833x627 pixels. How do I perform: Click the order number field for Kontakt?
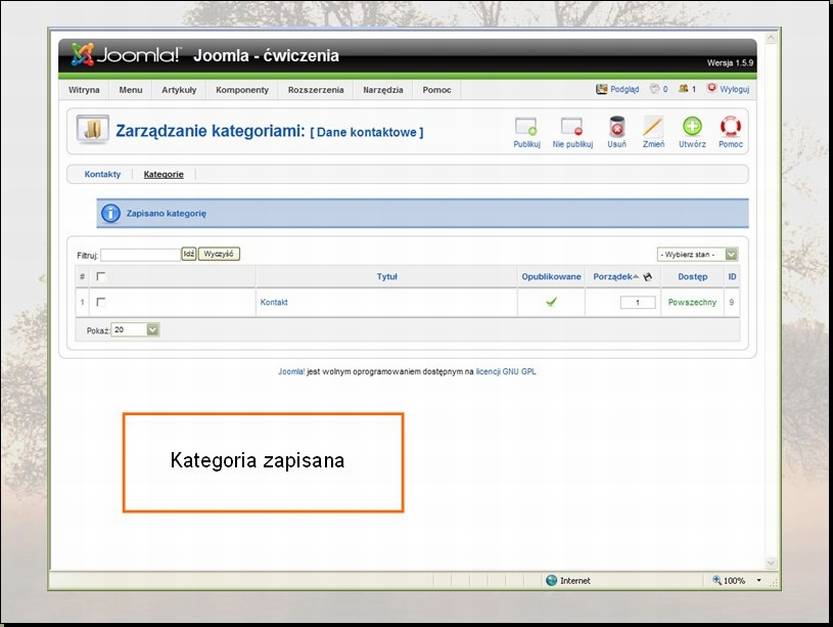tap(638, 302)
